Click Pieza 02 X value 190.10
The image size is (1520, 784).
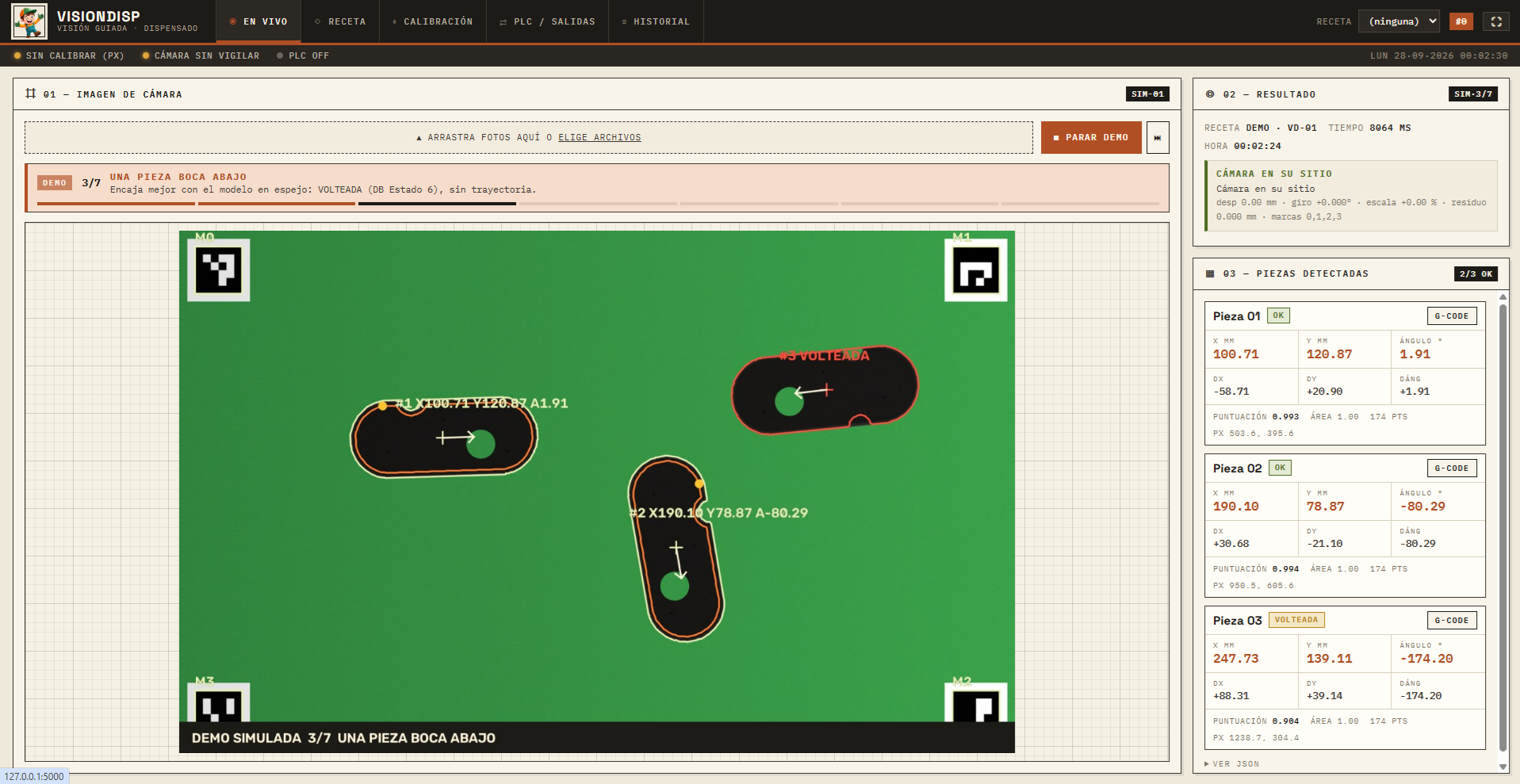click(1235, 507)
